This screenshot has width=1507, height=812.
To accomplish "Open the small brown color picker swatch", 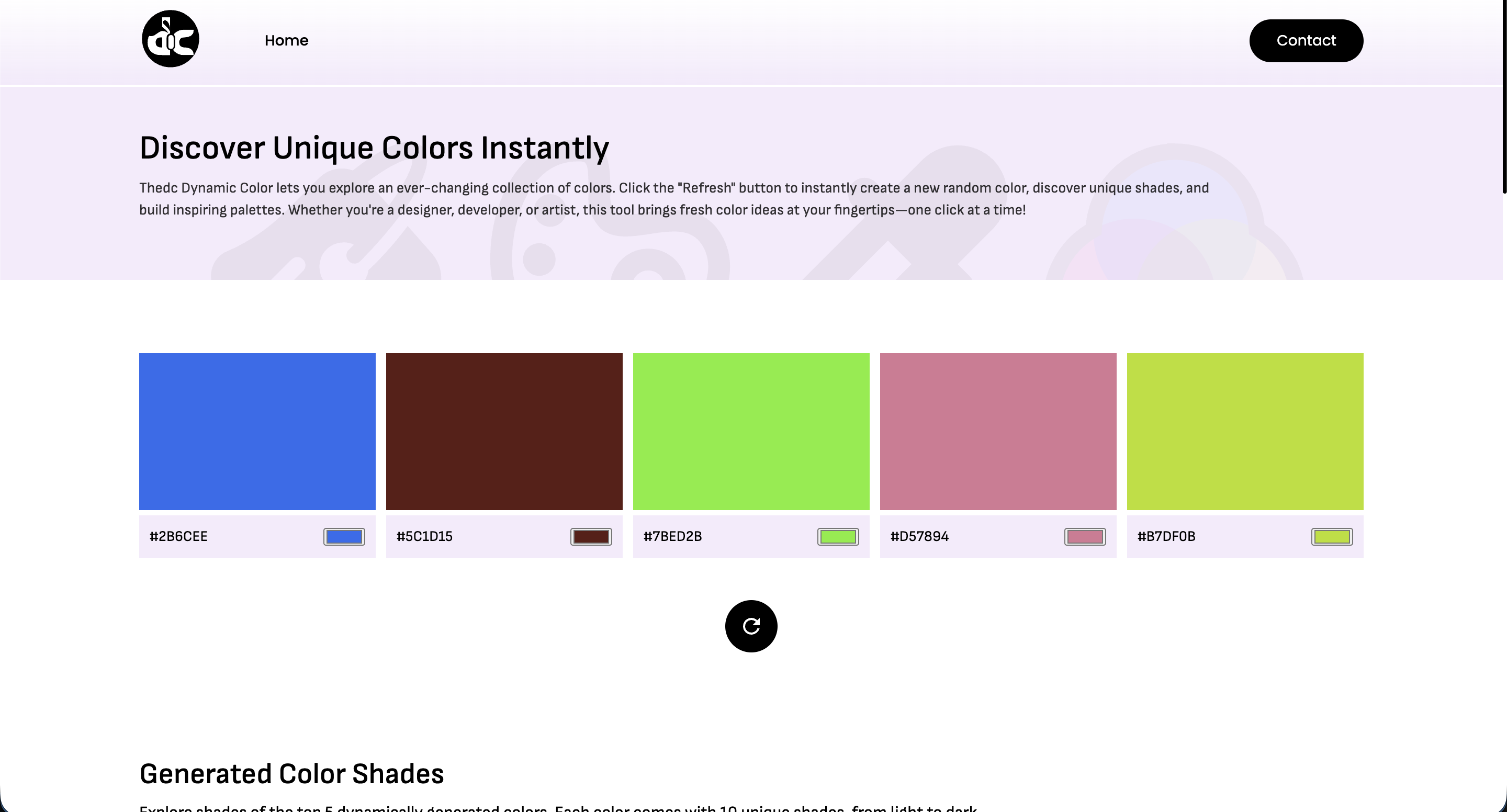I will pyautogui.click(x=591, y=536).
